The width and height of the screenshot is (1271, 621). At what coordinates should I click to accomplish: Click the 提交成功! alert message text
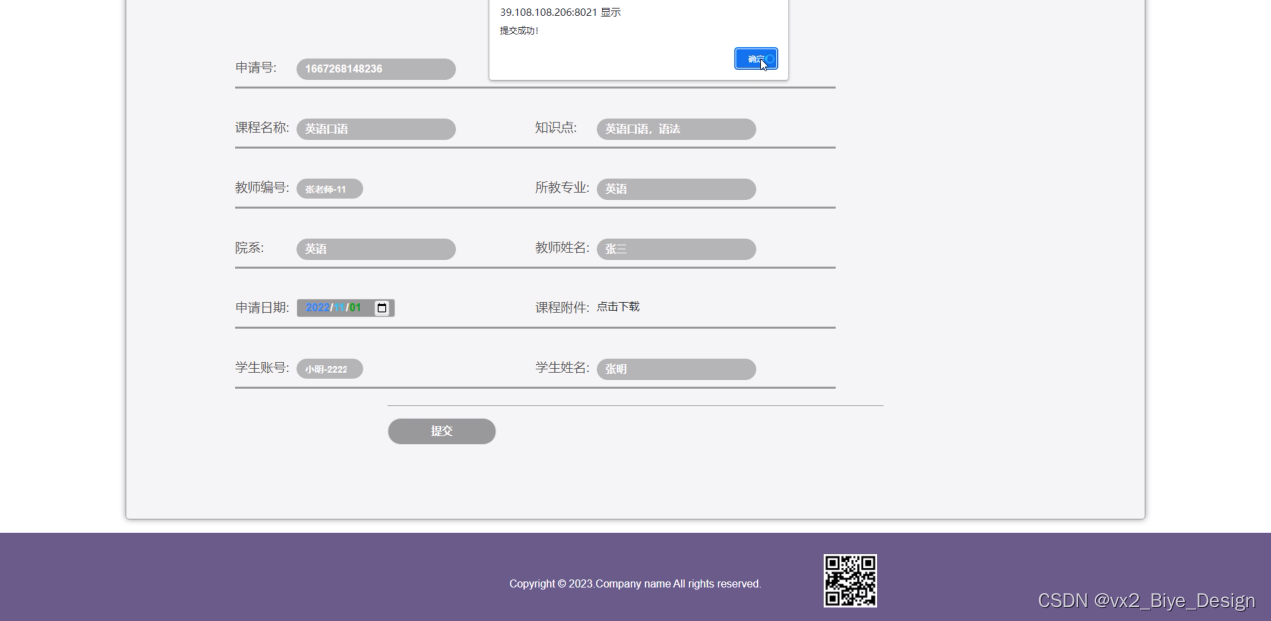(x=519, y=31)
